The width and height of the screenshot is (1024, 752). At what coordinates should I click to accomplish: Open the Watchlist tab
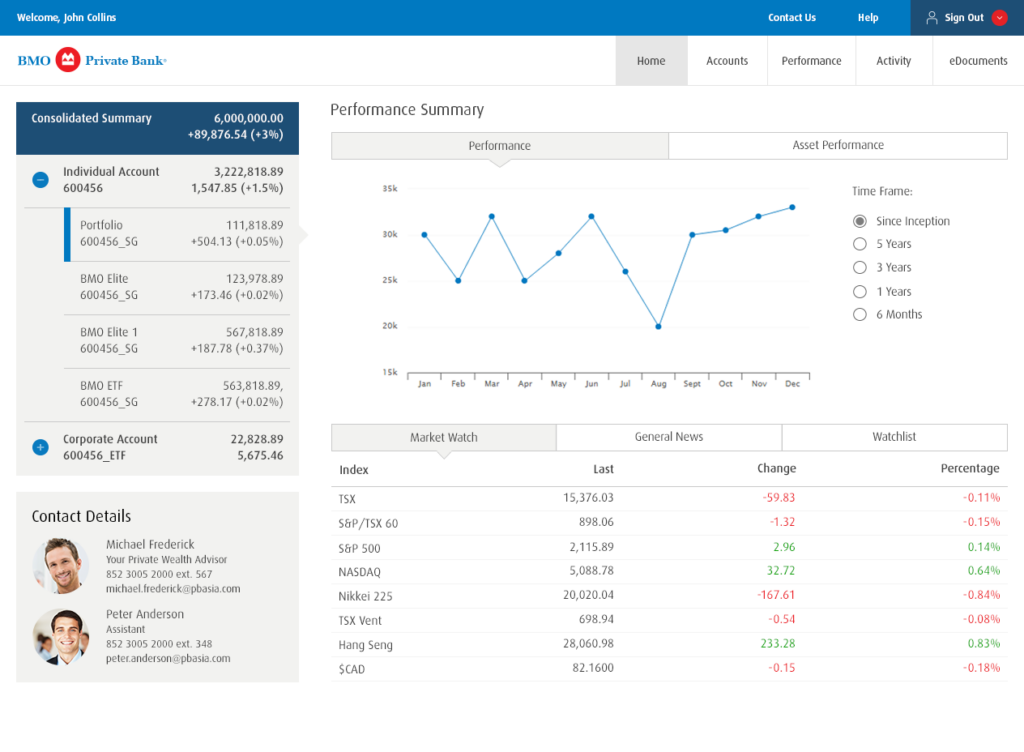point(895,437)
